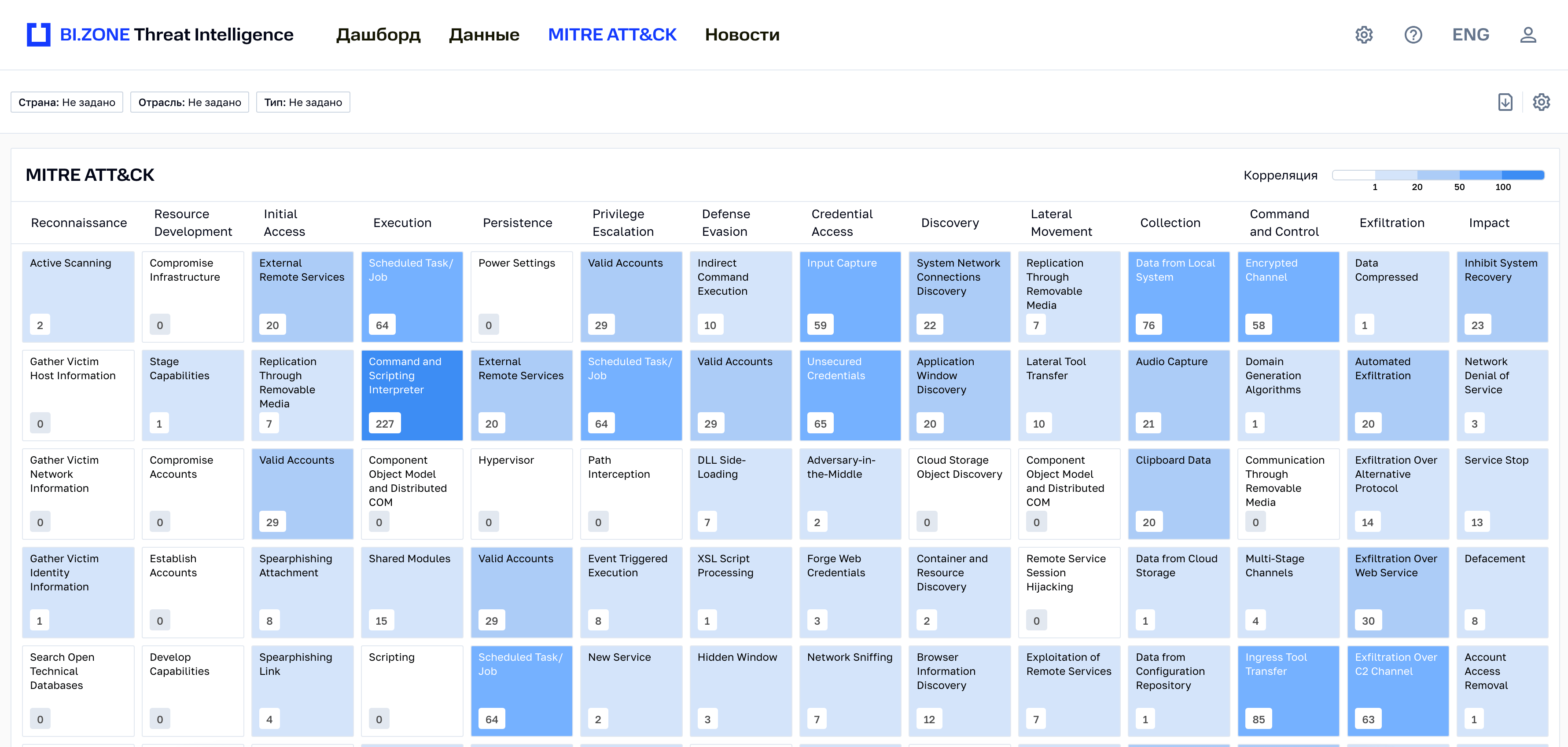Screen dimensions: 1568x747
Task: Click the BI.ZONE logo icon
Action: click(38, 35)
